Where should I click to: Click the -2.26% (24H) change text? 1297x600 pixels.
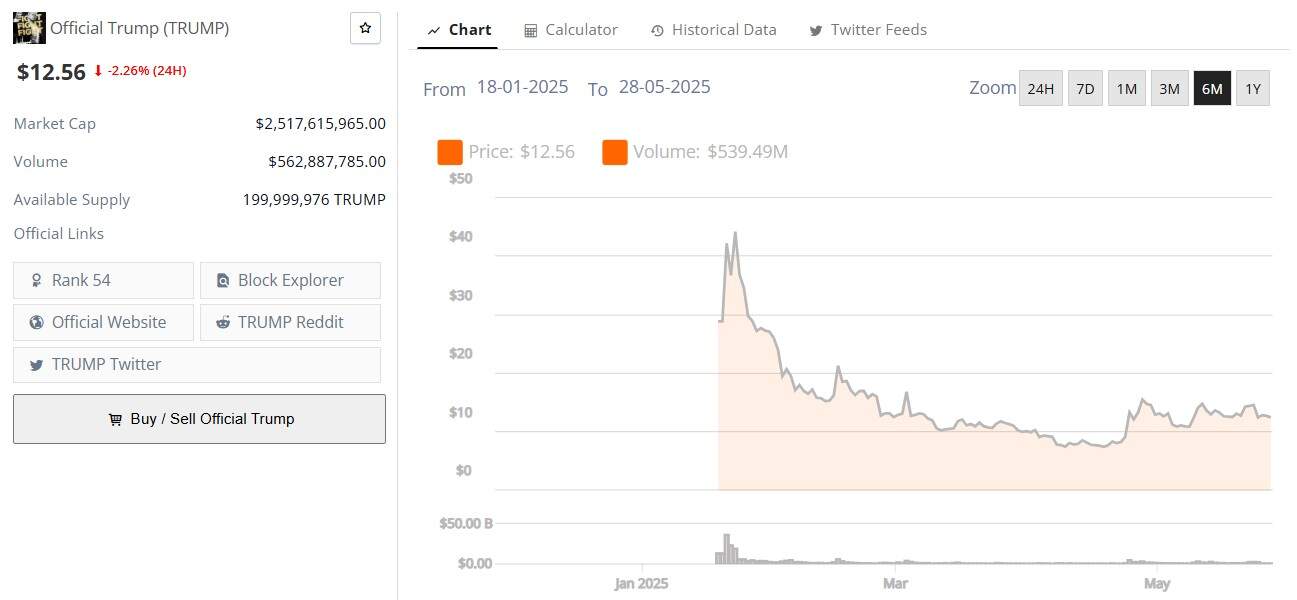tap(147, 71)
